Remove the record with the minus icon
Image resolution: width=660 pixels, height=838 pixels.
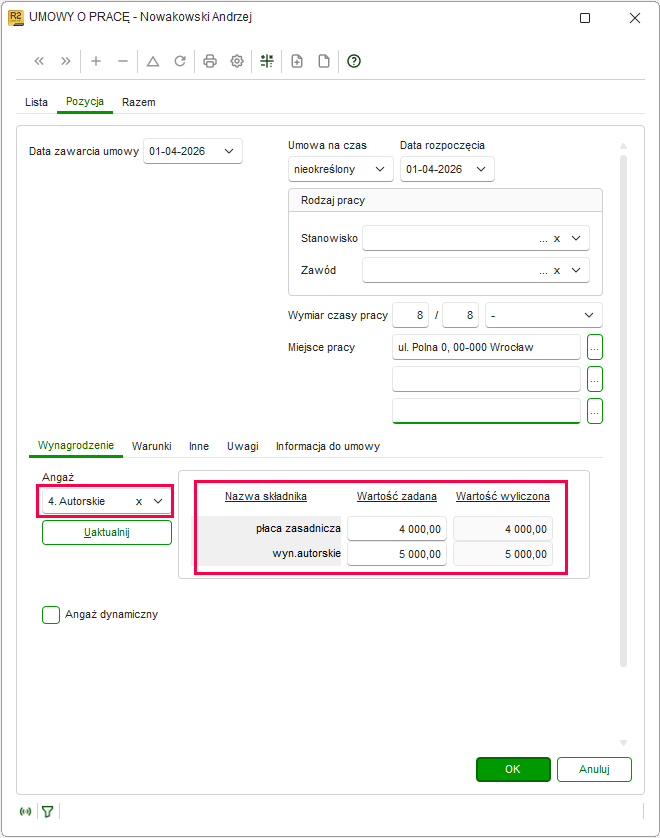click(123, 61)
